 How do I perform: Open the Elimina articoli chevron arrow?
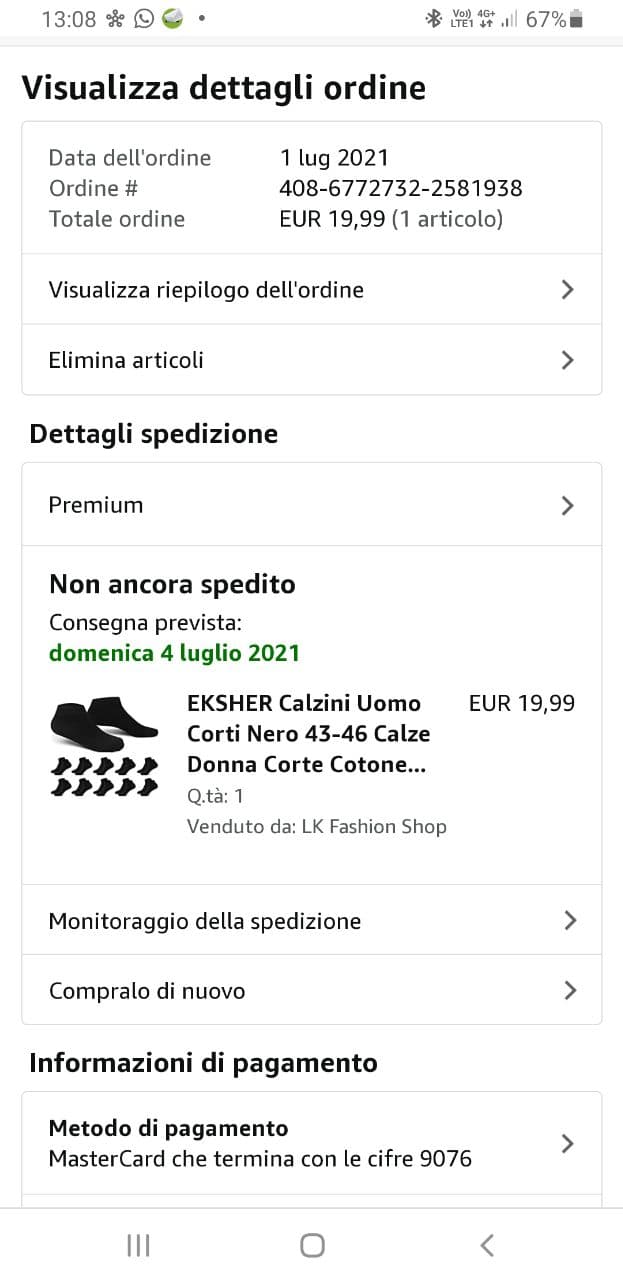(x=567, y=360)
